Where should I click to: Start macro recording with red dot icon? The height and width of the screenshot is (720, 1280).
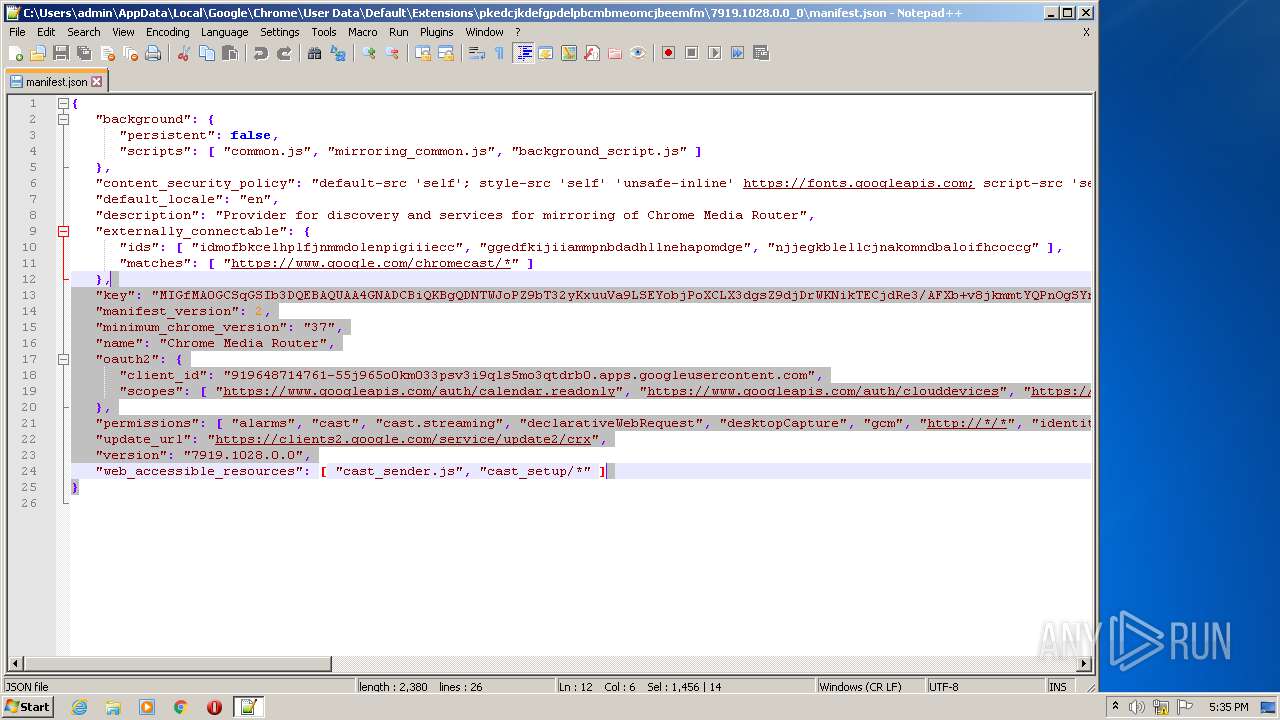pyautogui.click(x=669, y=53)
